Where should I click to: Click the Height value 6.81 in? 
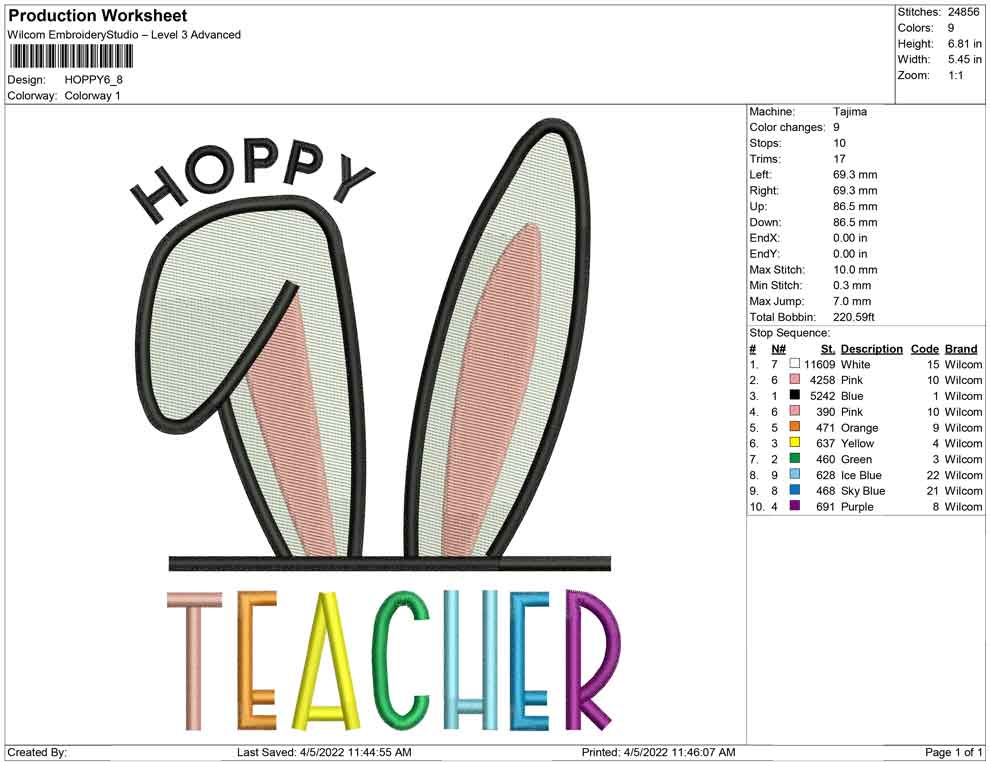(x=965, y=44)
